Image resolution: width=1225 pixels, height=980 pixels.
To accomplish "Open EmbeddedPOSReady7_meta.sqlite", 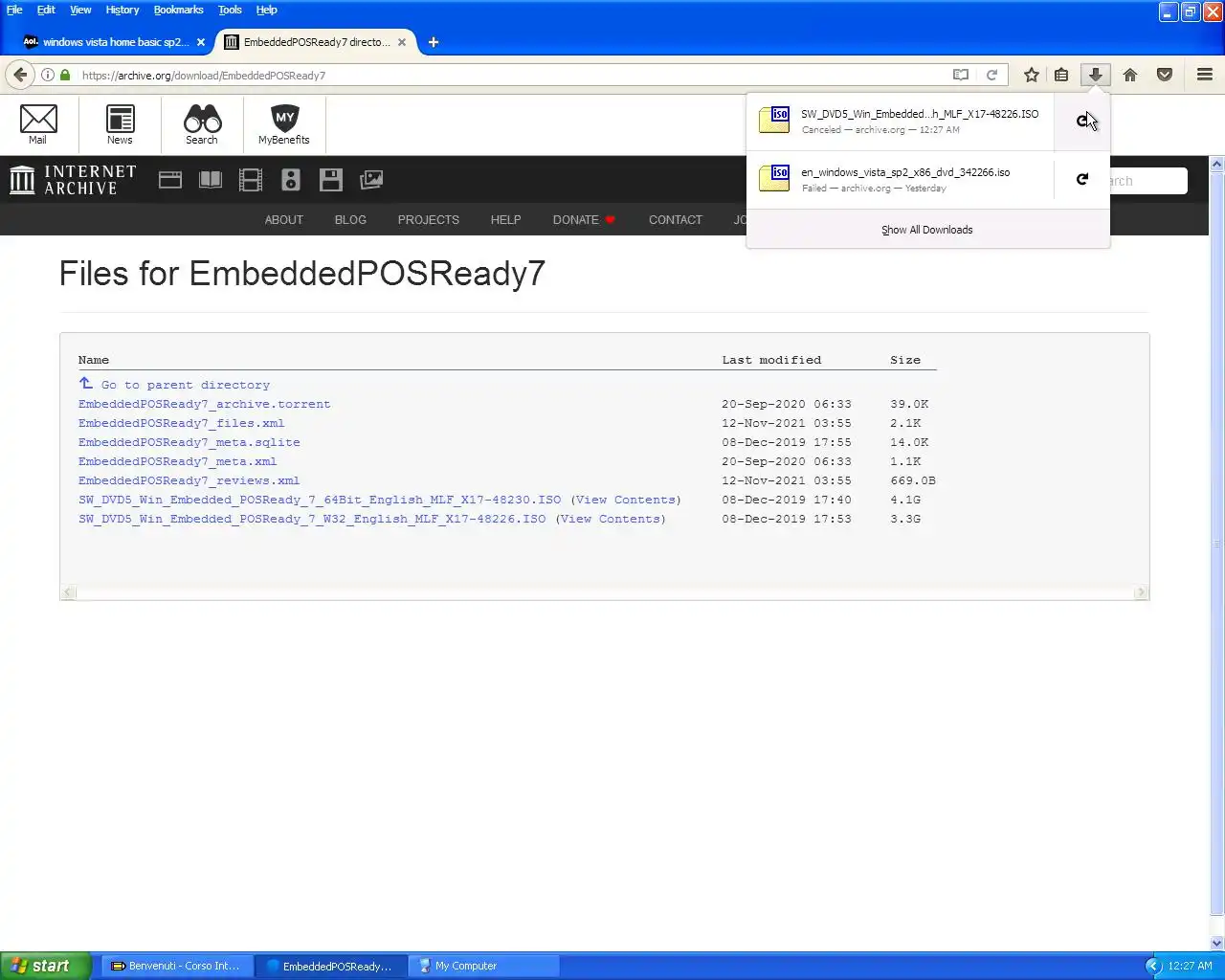I will click(189, 442).
